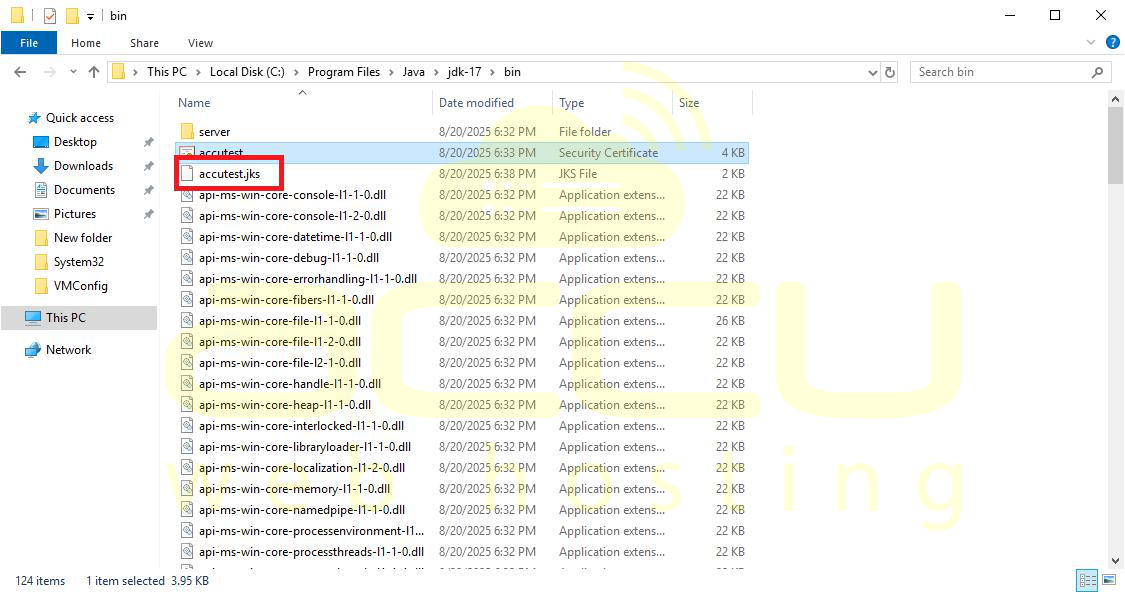
Task: Open the server folder
Action: click(213, 131)
